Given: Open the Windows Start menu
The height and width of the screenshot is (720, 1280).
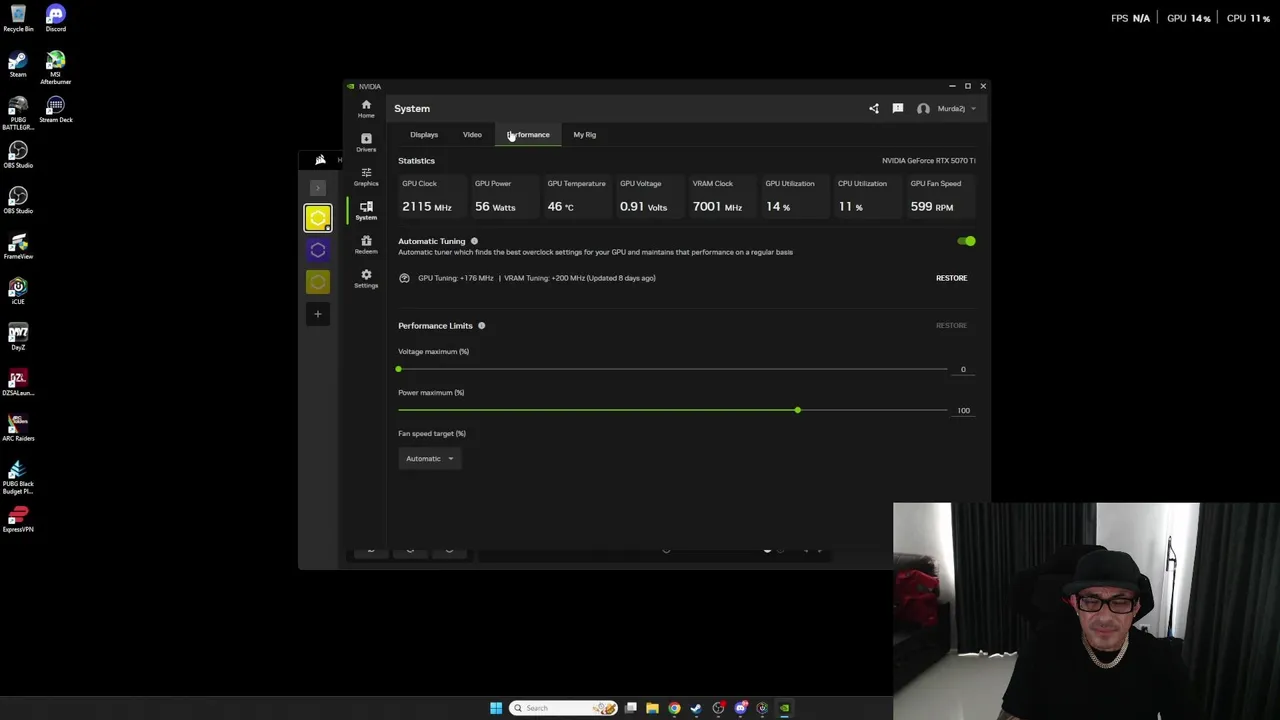Looking at the screenshot, I should (x=496, y=708).
